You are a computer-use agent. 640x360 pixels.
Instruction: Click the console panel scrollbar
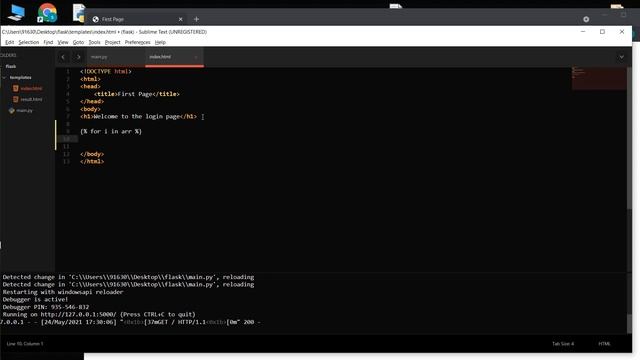coord(629,324)
